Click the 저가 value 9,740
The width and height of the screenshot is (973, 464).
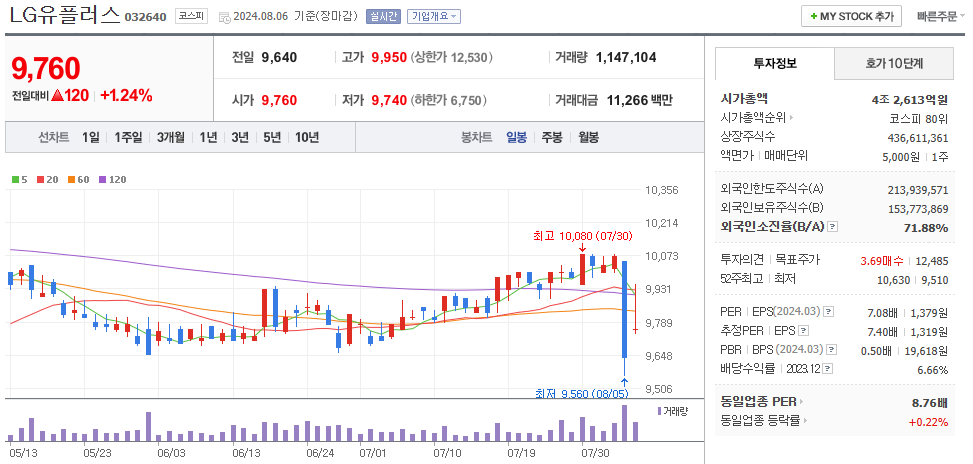tap(389, 100)
